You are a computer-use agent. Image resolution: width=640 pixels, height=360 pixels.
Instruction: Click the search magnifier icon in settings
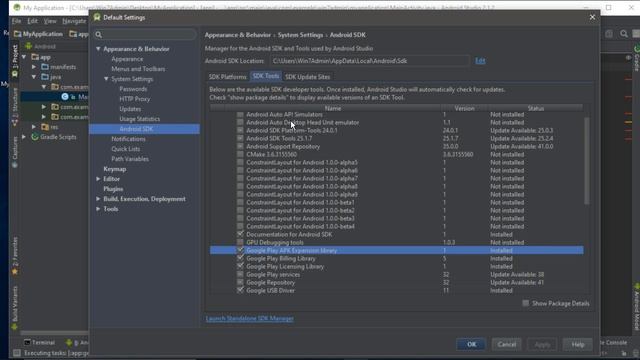click(x=98, y=35)
